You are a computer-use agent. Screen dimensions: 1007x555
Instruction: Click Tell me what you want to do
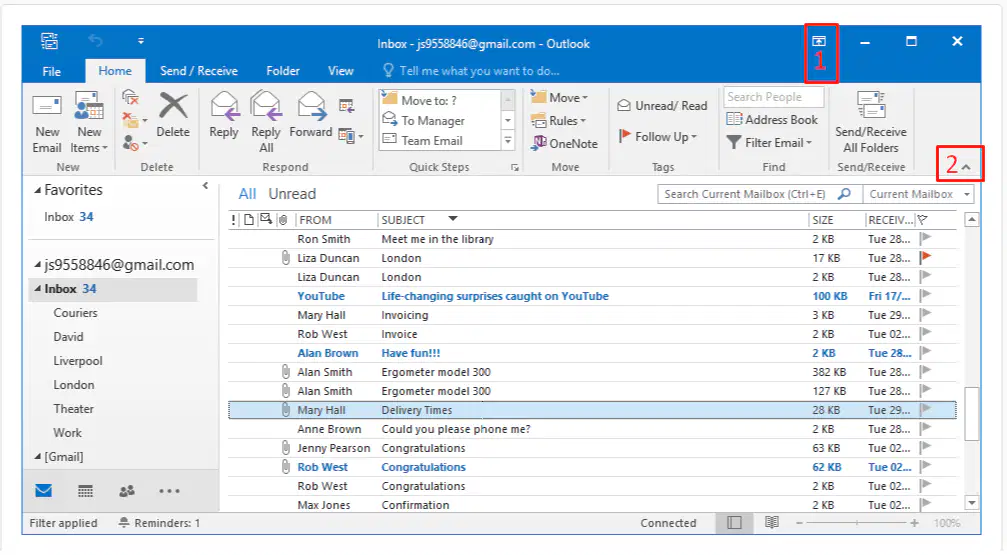click(471, 71)
